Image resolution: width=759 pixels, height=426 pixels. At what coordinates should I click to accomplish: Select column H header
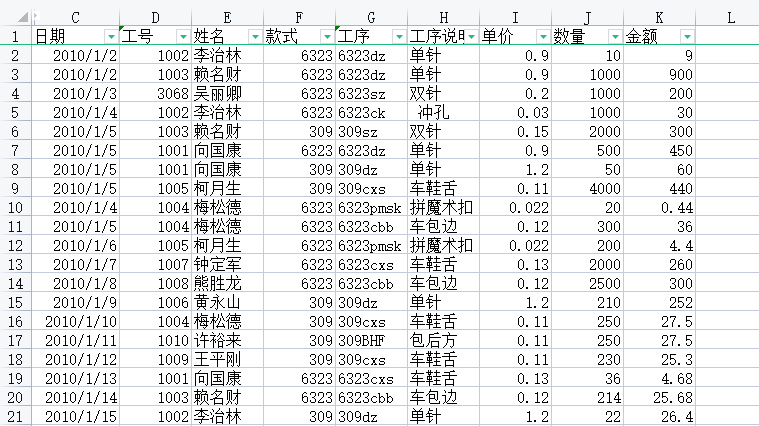(x=443, y=17)
